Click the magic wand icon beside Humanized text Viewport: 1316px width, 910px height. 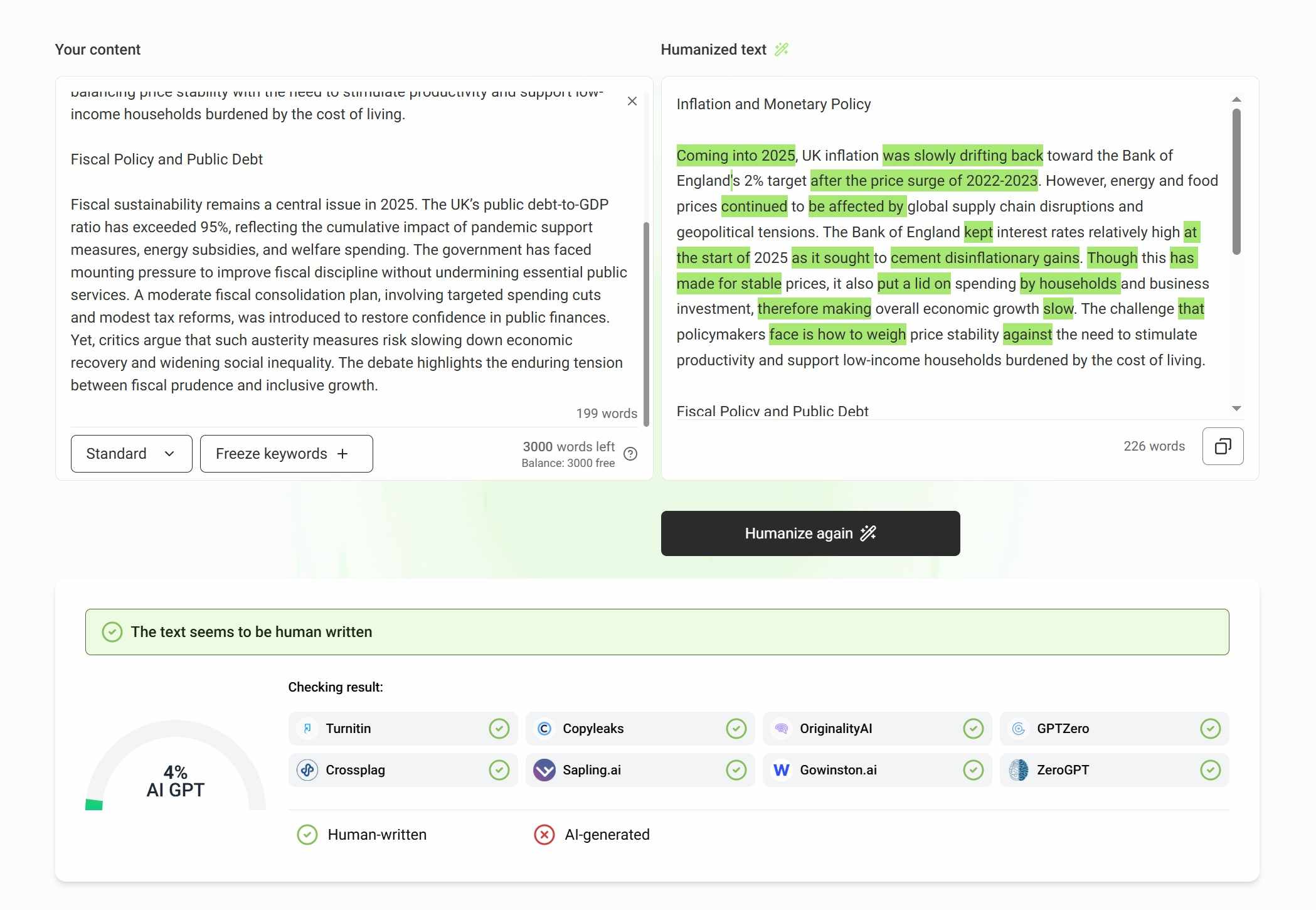tap(781, 50)
